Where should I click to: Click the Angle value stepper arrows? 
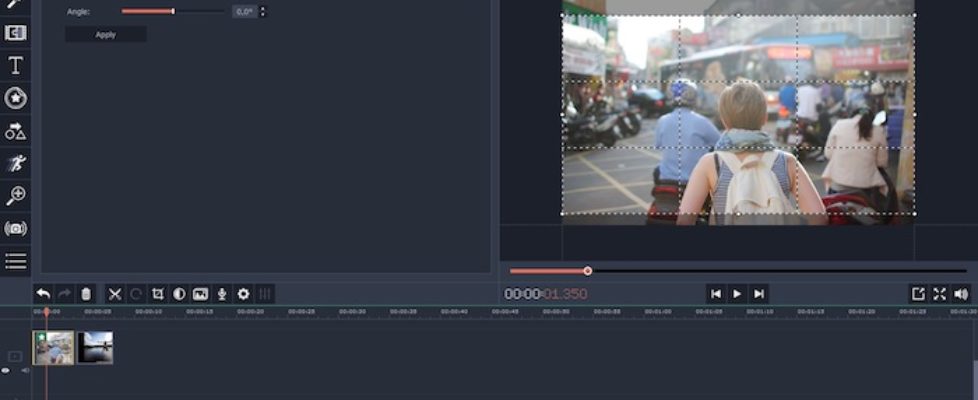pos(263,12)
